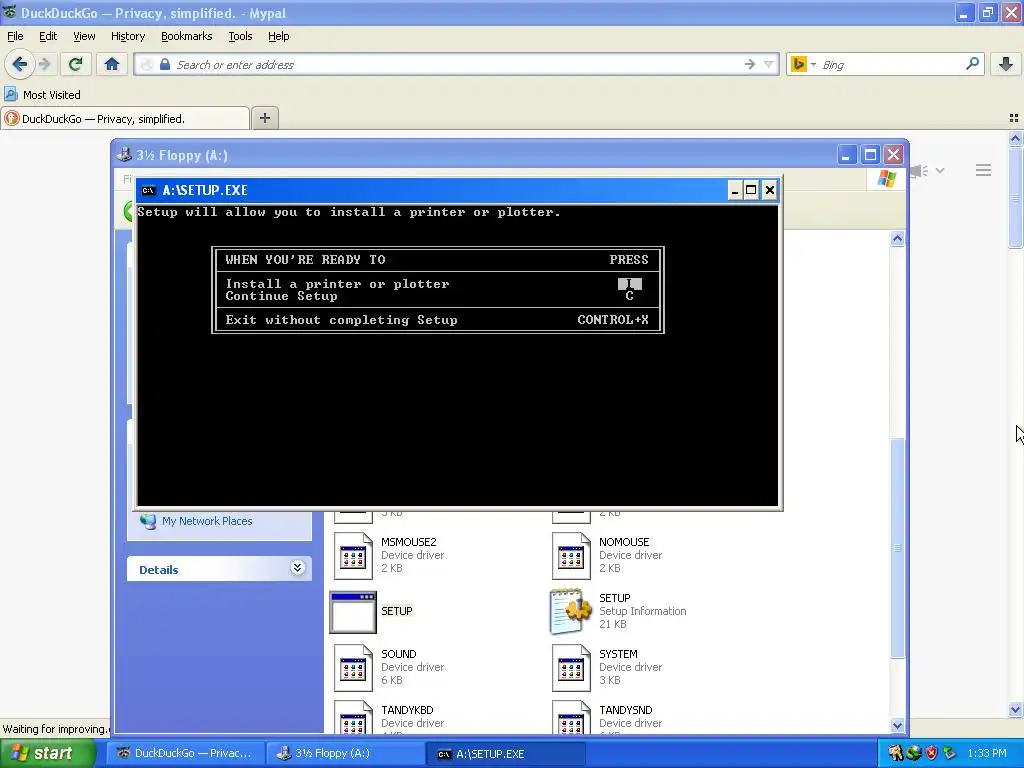
Task: Reload the page with the refresh icon
Action: [x=75, y=64]
